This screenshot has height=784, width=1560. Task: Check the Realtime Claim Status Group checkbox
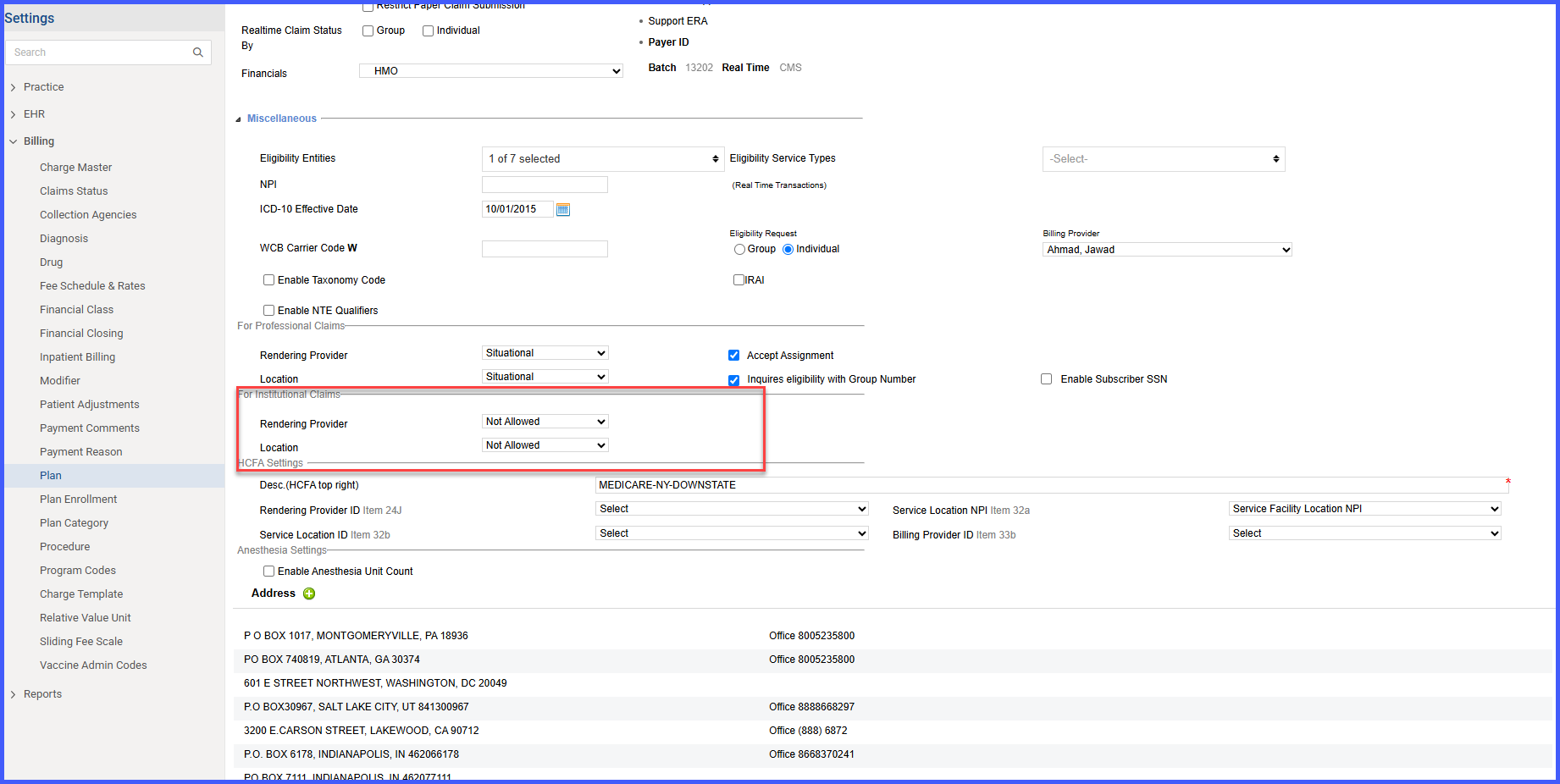[x=368, y=30]
